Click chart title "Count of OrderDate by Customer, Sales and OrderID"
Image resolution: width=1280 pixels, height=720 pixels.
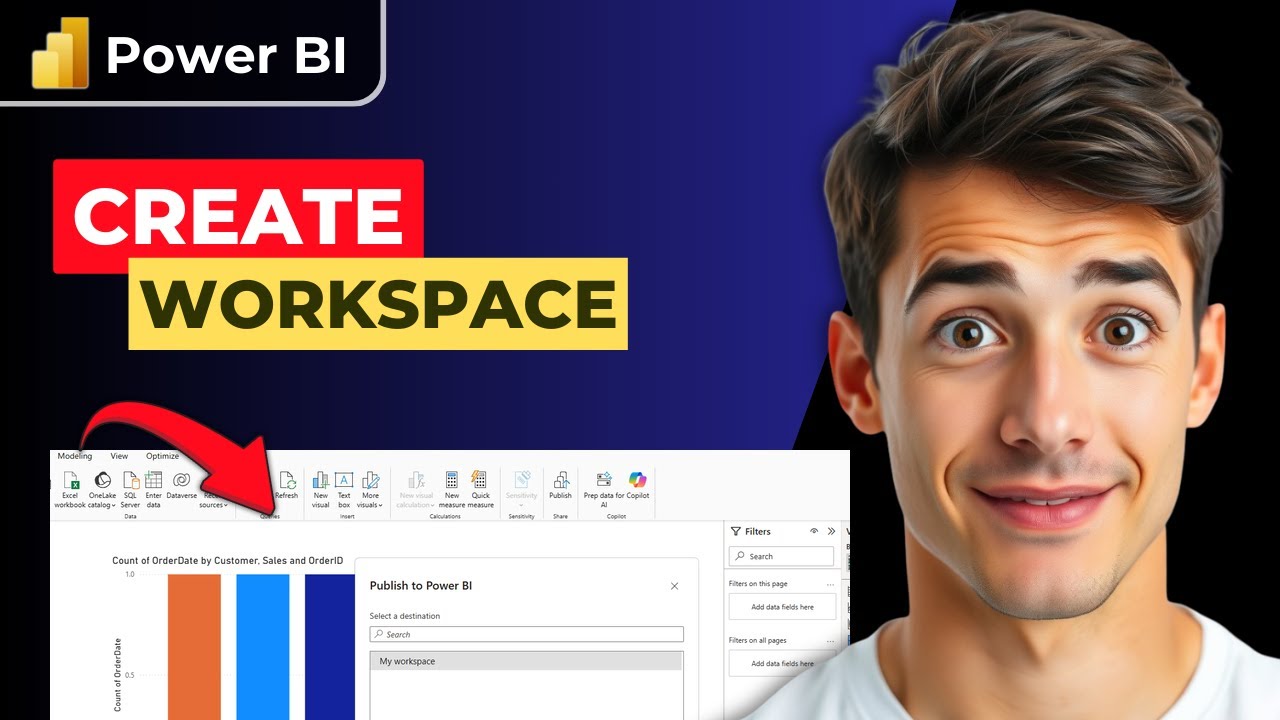click(x=227, y=561)
